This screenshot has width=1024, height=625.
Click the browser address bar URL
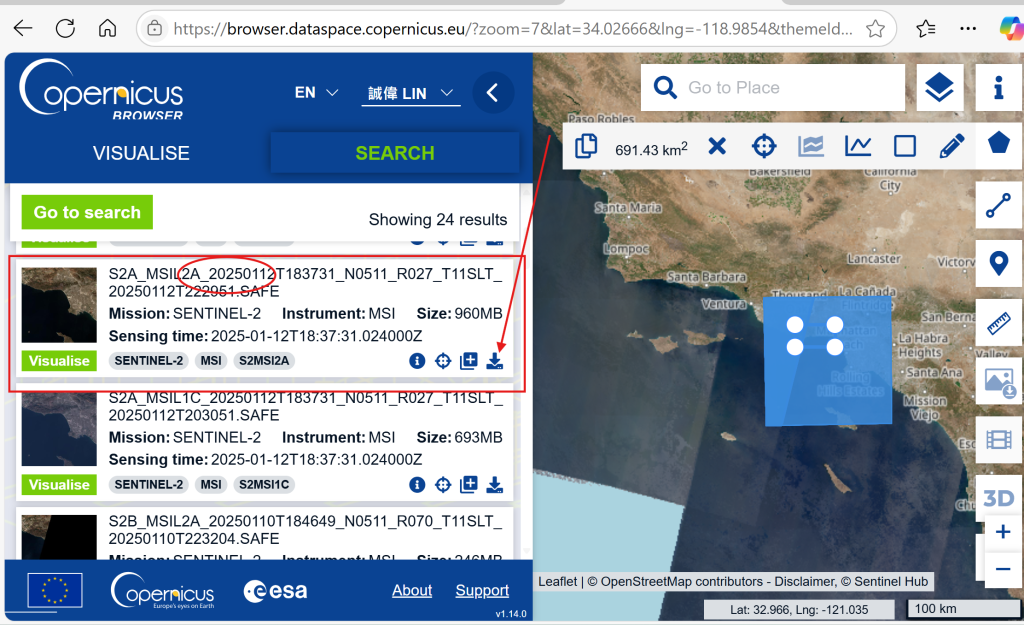[513, 29]
